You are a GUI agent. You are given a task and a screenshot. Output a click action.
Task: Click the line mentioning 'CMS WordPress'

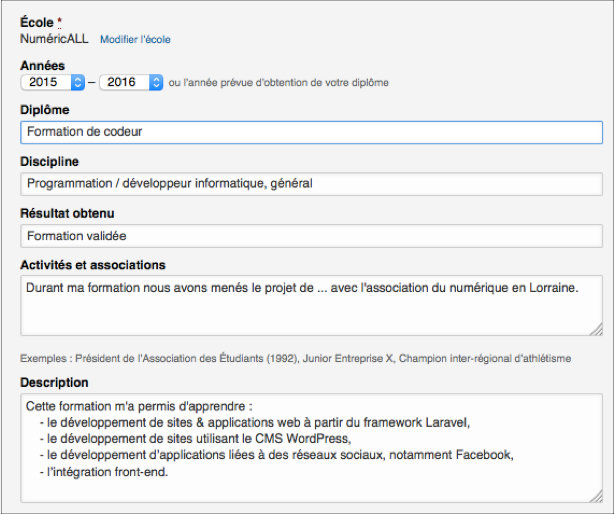click(x=195, y=439)
